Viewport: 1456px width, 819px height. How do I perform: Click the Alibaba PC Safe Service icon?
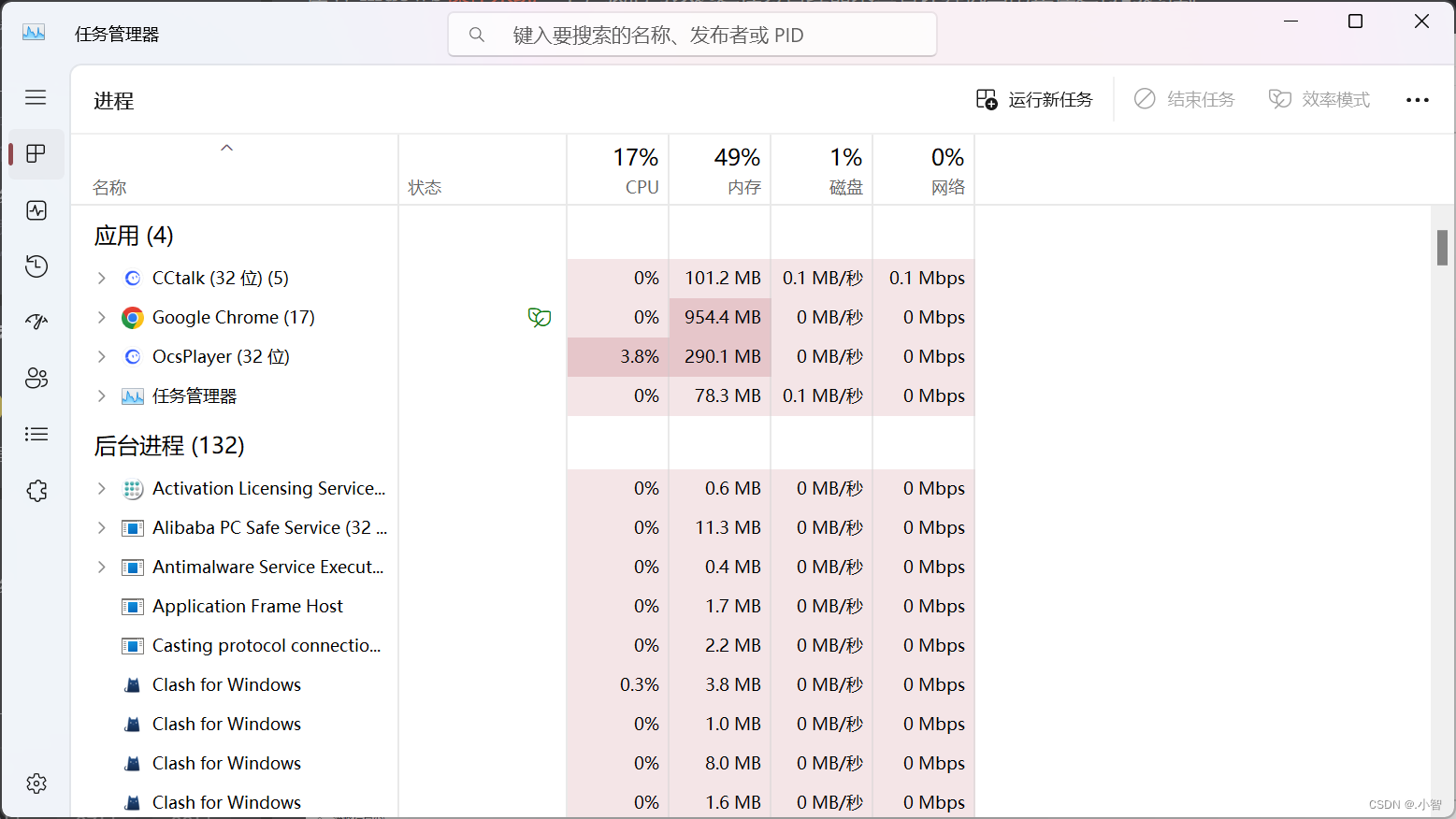point(133,528)
